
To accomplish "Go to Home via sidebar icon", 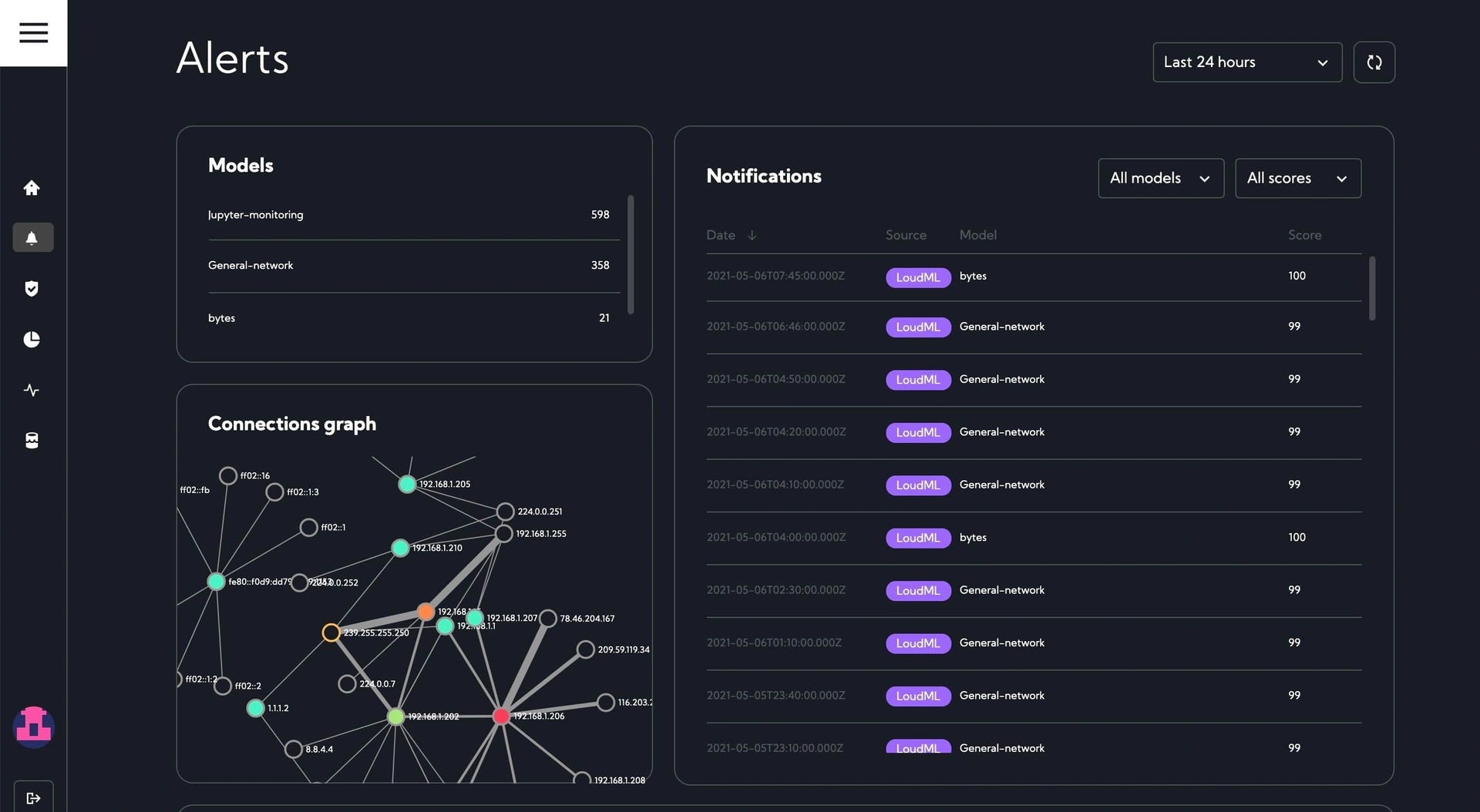I will (x=32, y=187).
